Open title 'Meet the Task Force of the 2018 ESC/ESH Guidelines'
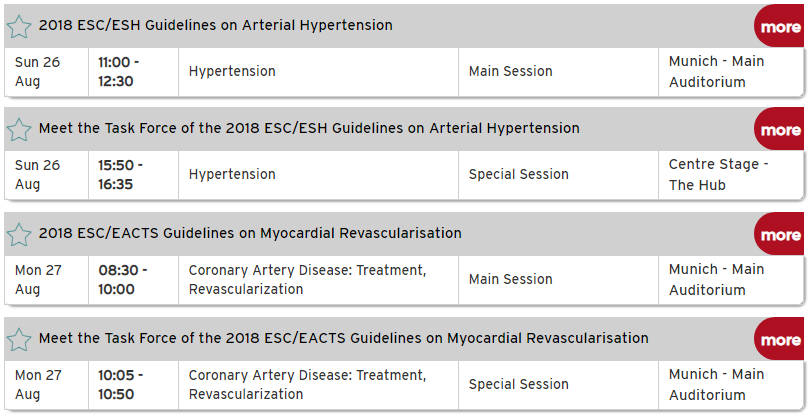 click(309, 128)
